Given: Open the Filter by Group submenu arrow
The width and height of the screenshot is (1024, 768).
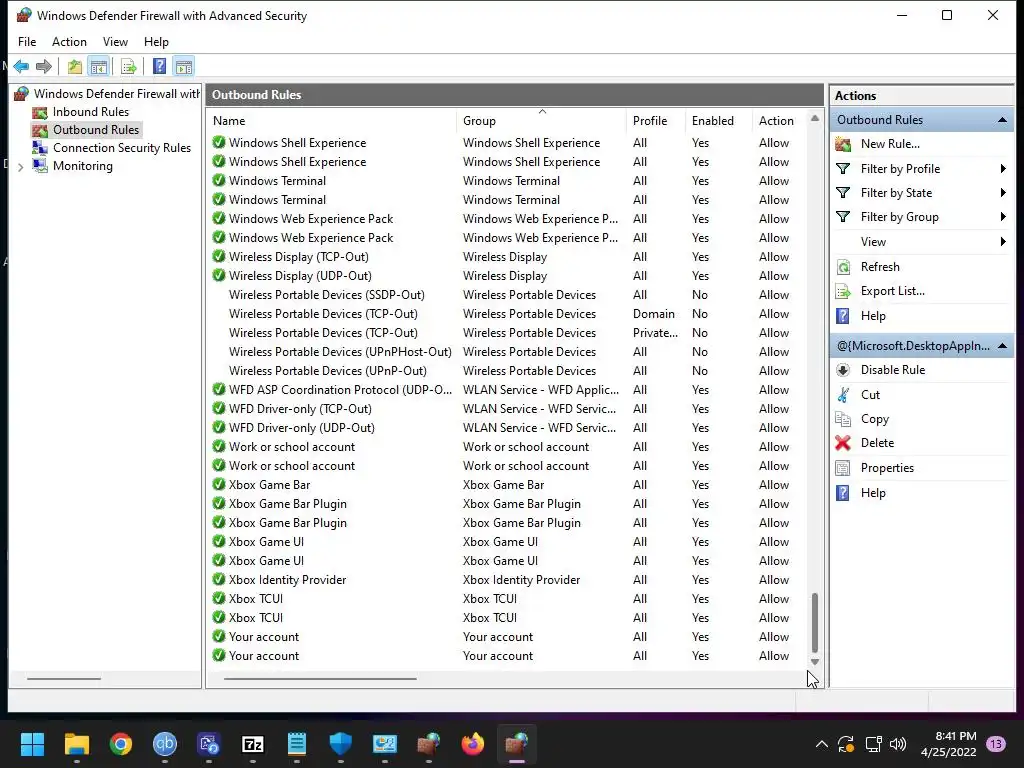Looking at the screenshot, I should [1003, 217].
